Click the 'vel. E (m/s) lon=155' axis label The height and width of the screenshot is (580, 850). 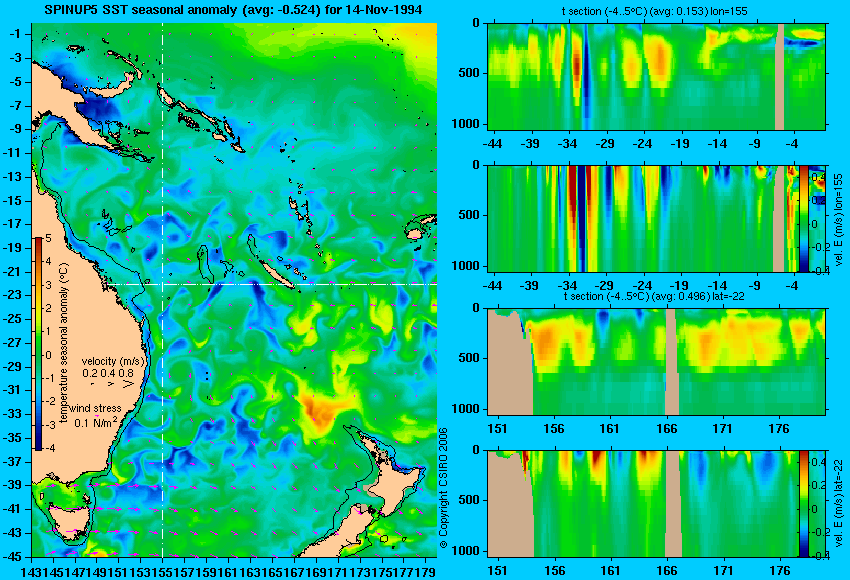click(839, 220)
